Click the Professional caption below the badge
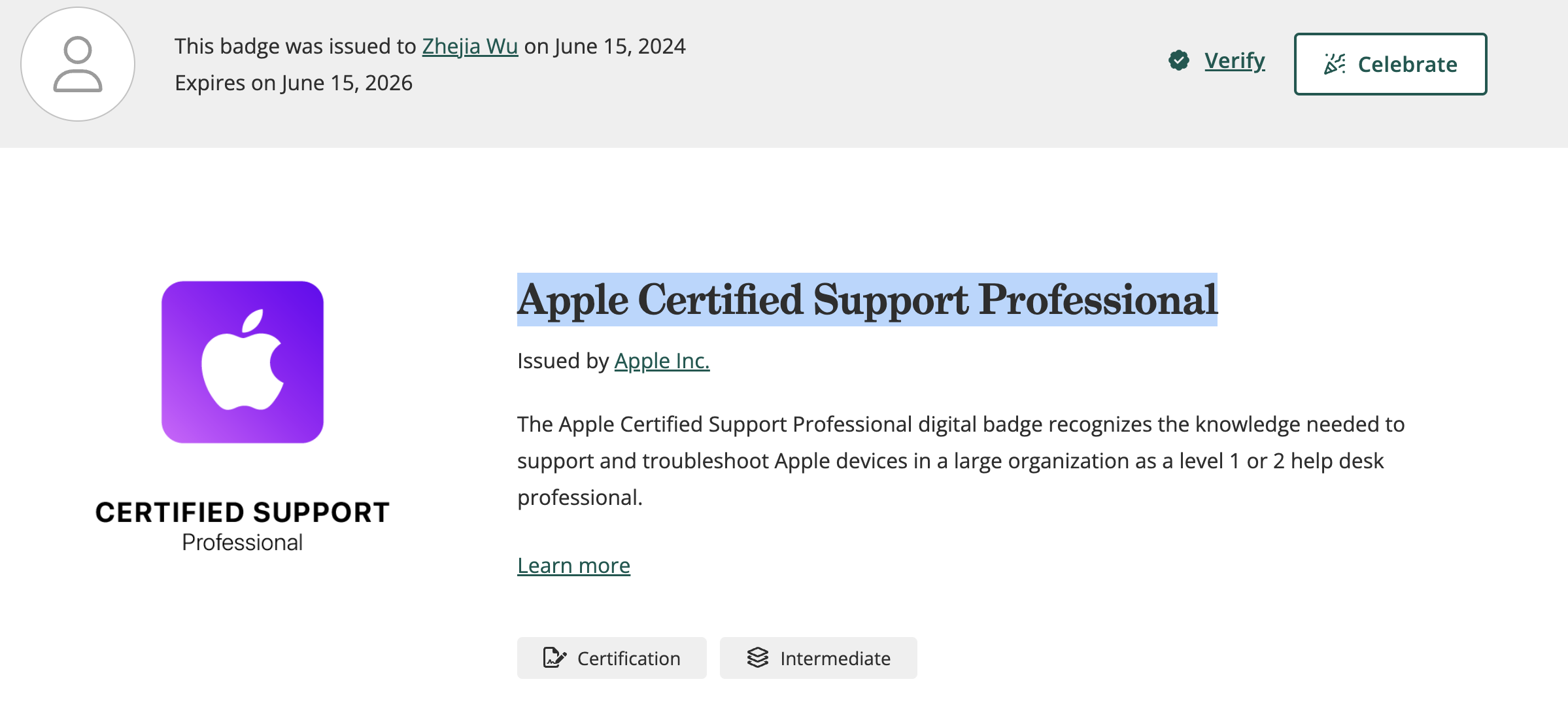 point(242,543)
